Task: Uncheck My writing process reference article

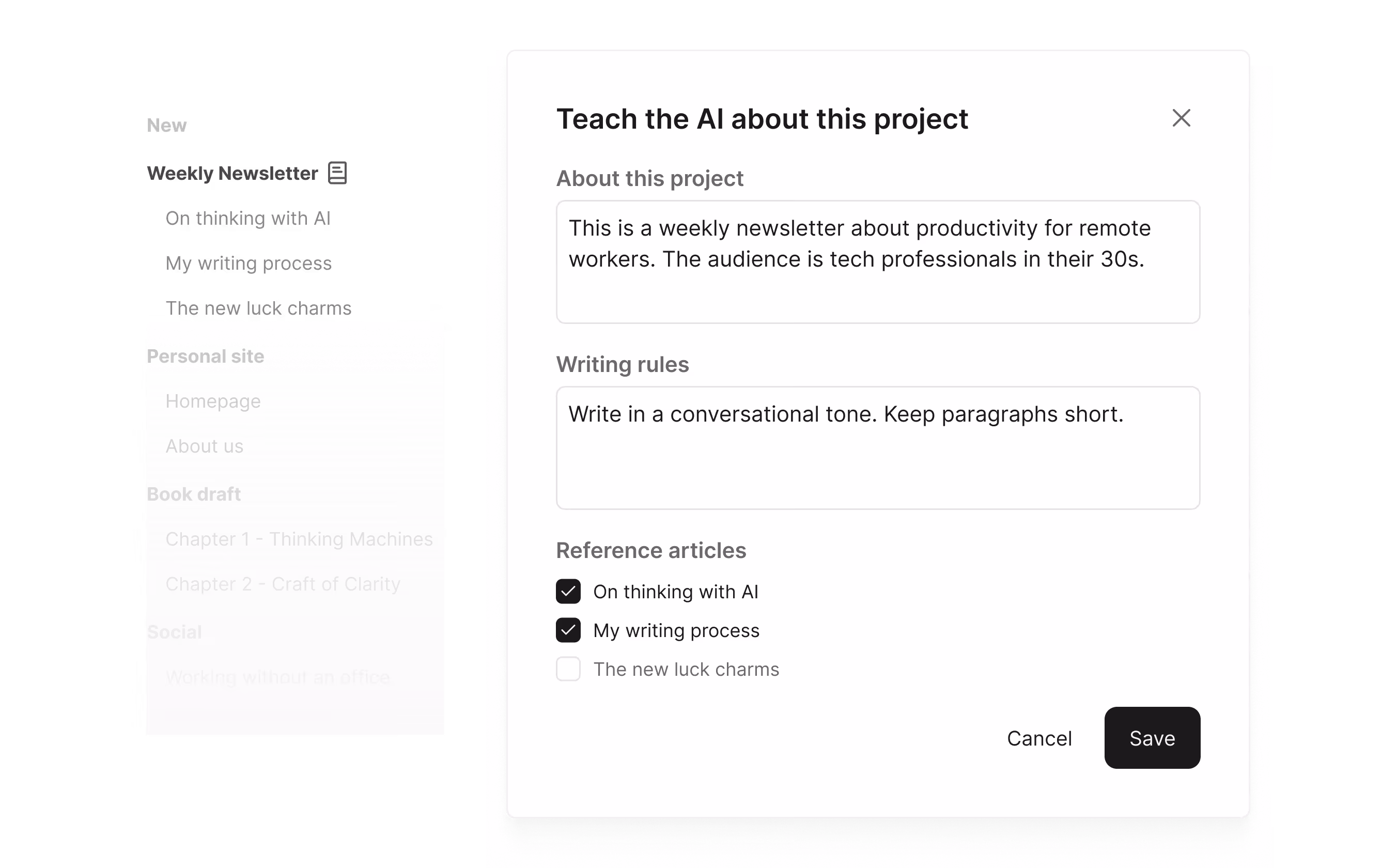Action: click(568, 630)
